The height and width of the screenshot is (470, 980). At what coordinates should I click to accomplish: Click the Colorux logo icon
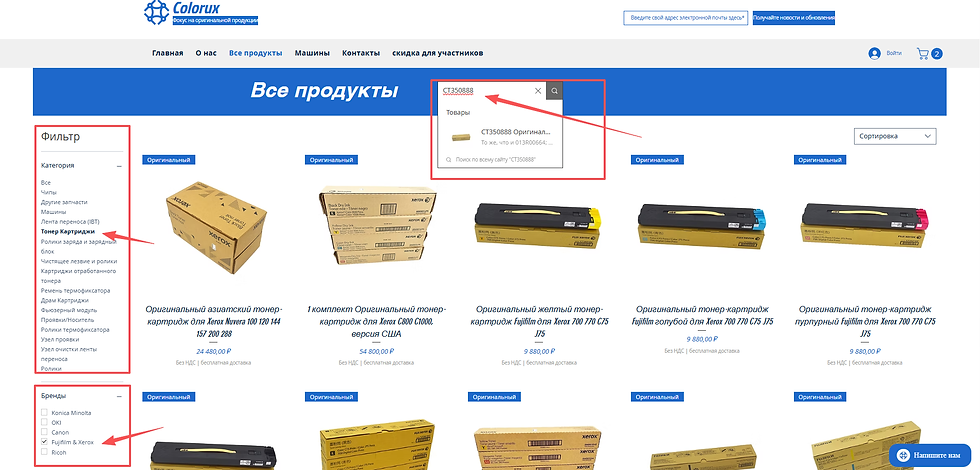[x=156, y=12]
